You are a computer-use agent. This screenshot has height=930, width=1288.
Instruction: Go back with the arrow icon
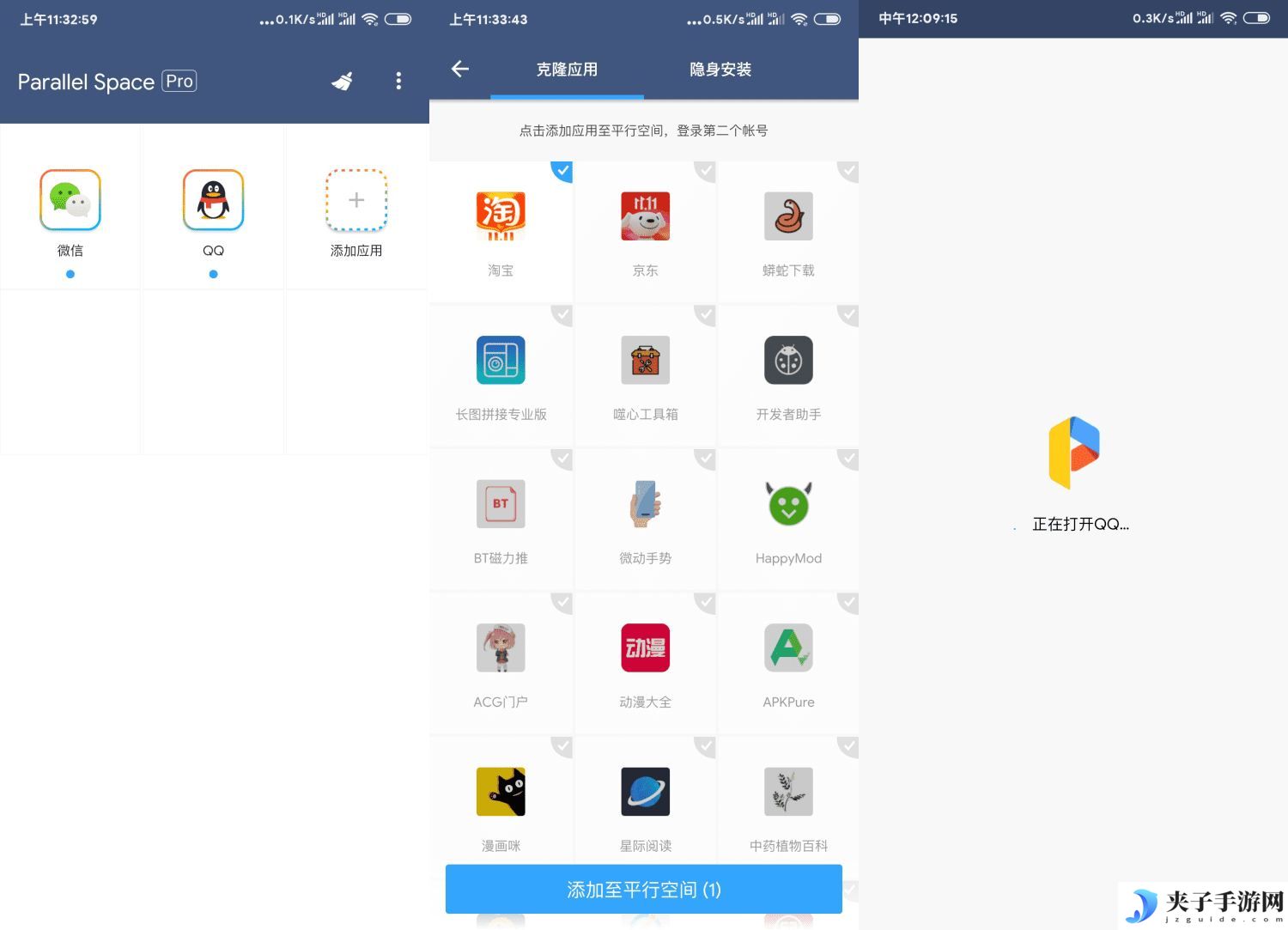tap(460, 69)
